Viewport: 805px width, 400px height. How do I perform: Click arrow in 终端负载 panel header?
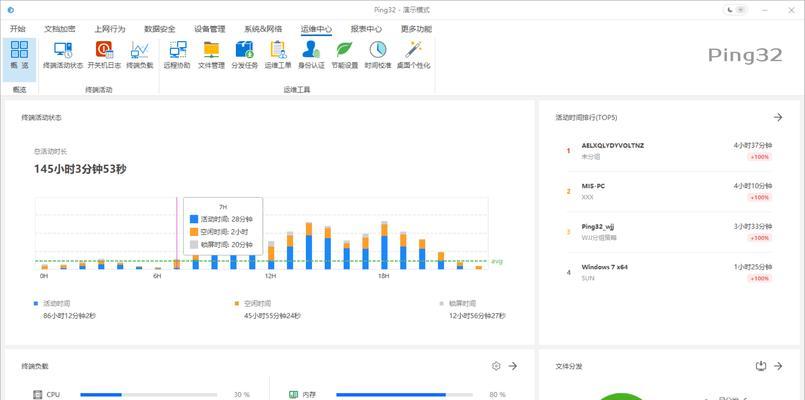coord(512,366)
